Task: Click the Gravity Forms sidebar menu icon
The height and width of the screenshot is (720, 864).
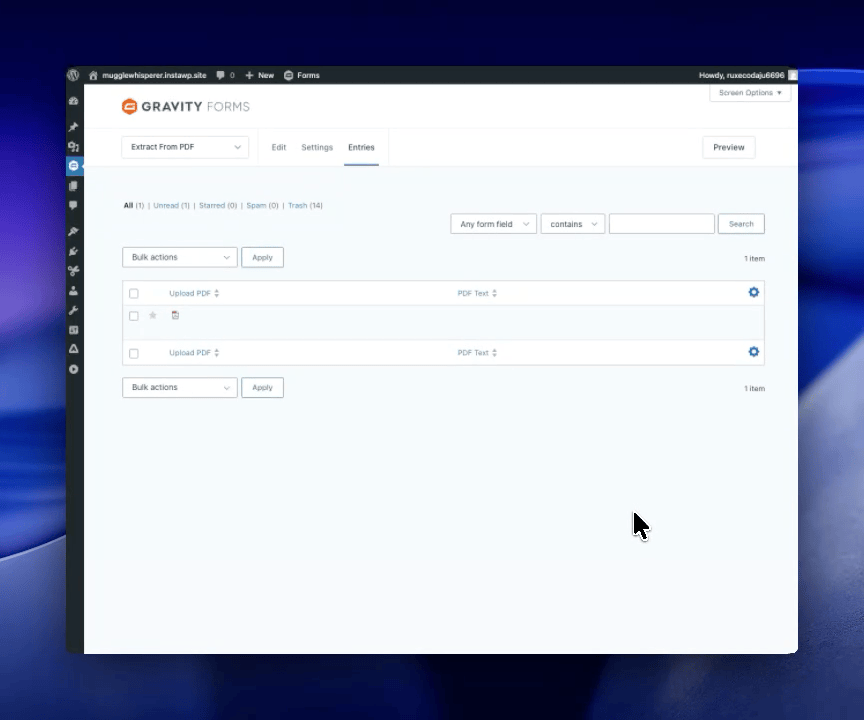Action: point(73,165)
